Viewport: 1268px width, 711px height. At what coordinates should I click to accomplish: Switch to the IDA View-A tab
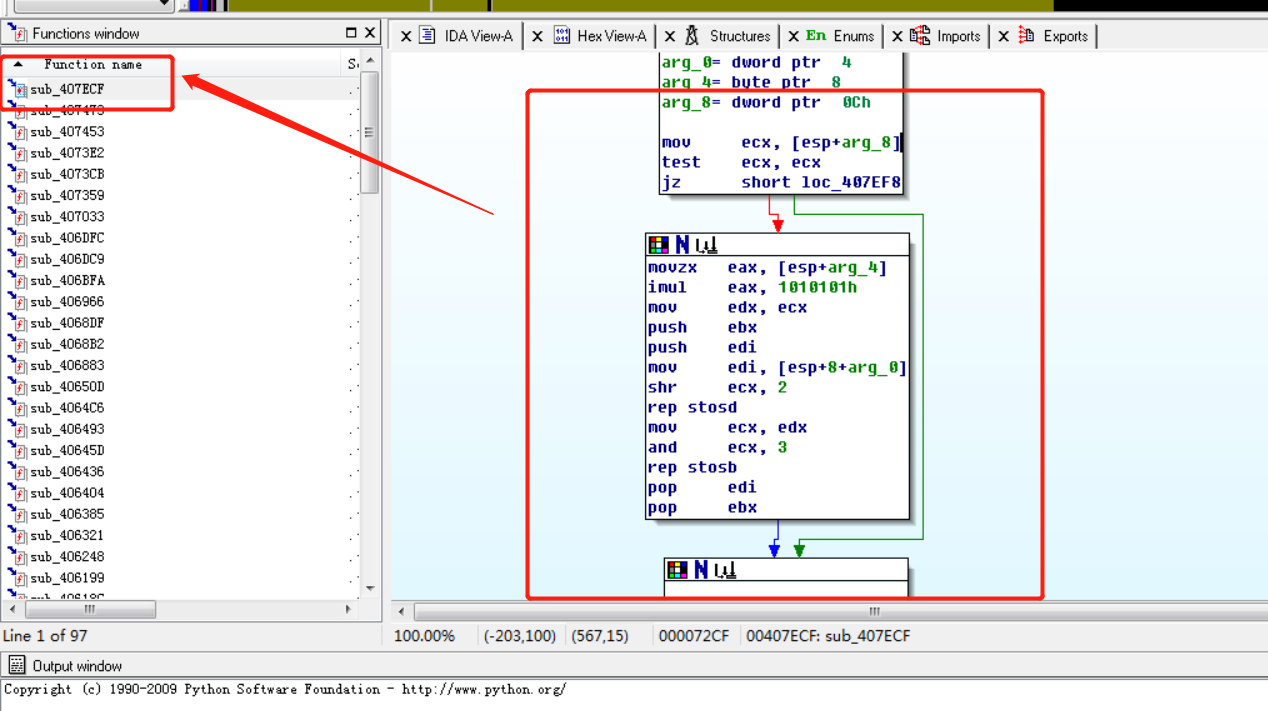(478, 36)
